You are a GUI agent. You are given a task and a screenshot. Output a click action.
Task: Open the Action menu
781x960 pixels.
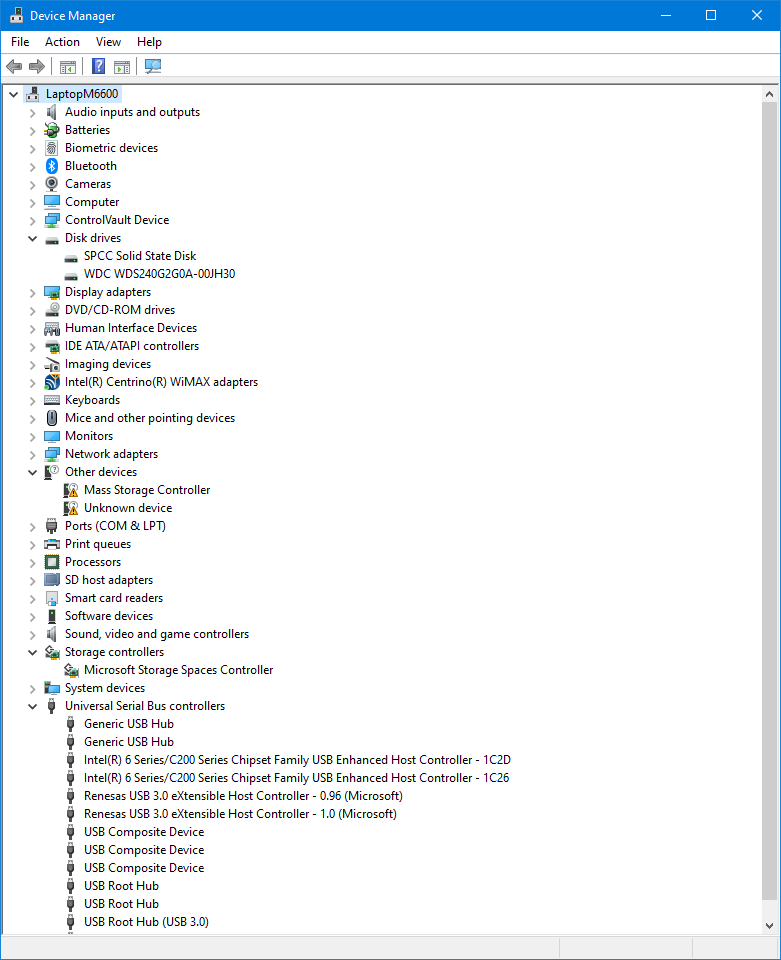pos(62,42)
